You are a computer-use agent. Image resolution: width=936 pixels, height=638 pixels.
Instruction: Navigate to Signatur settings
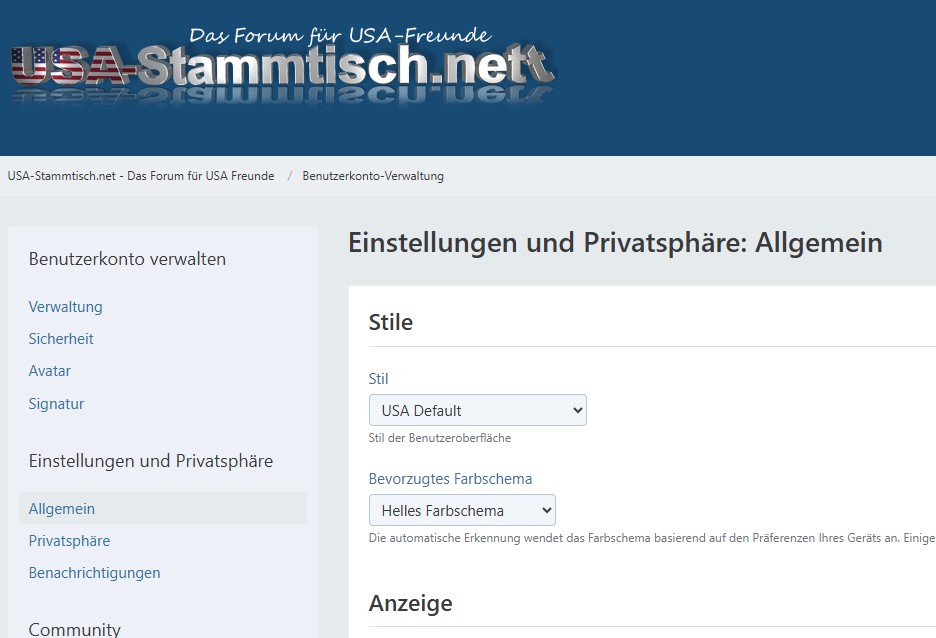pyautogui.click(x=56, y=404)
